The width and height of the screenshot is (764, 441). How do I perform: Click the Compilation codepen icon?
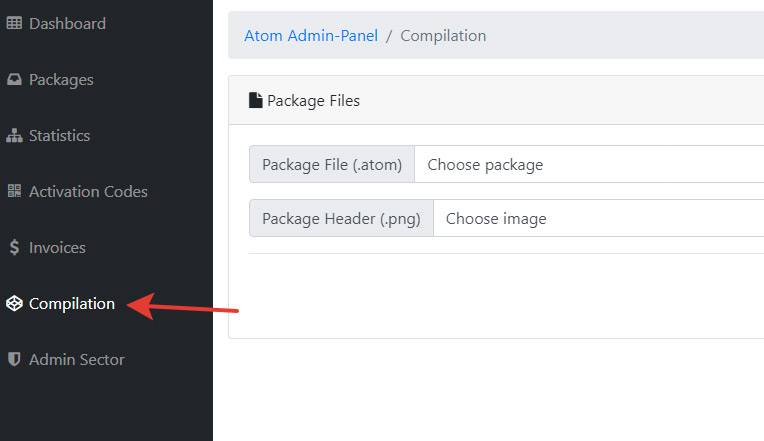click(14, 304)
